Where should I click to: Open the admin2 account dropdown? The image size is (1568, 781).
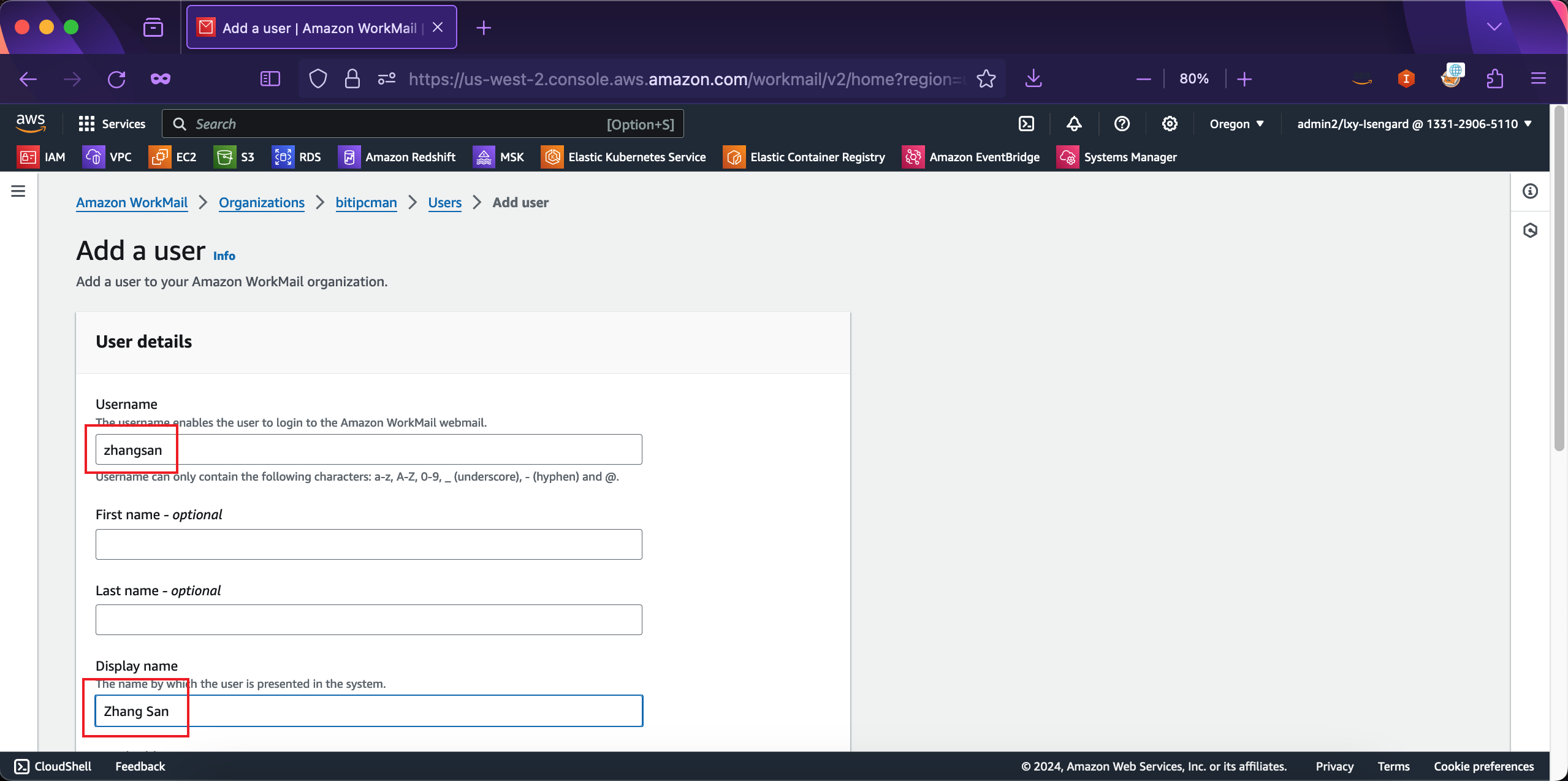point(1415,124)
